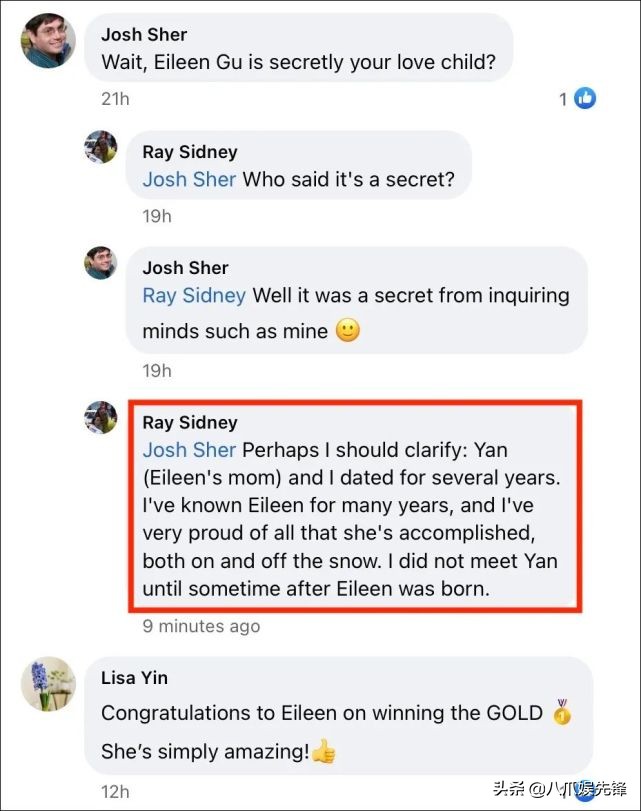The image size is (641, 811).
Task: Open Josh Sher's avatar on the top comment
Action: (x=47, y=41)
